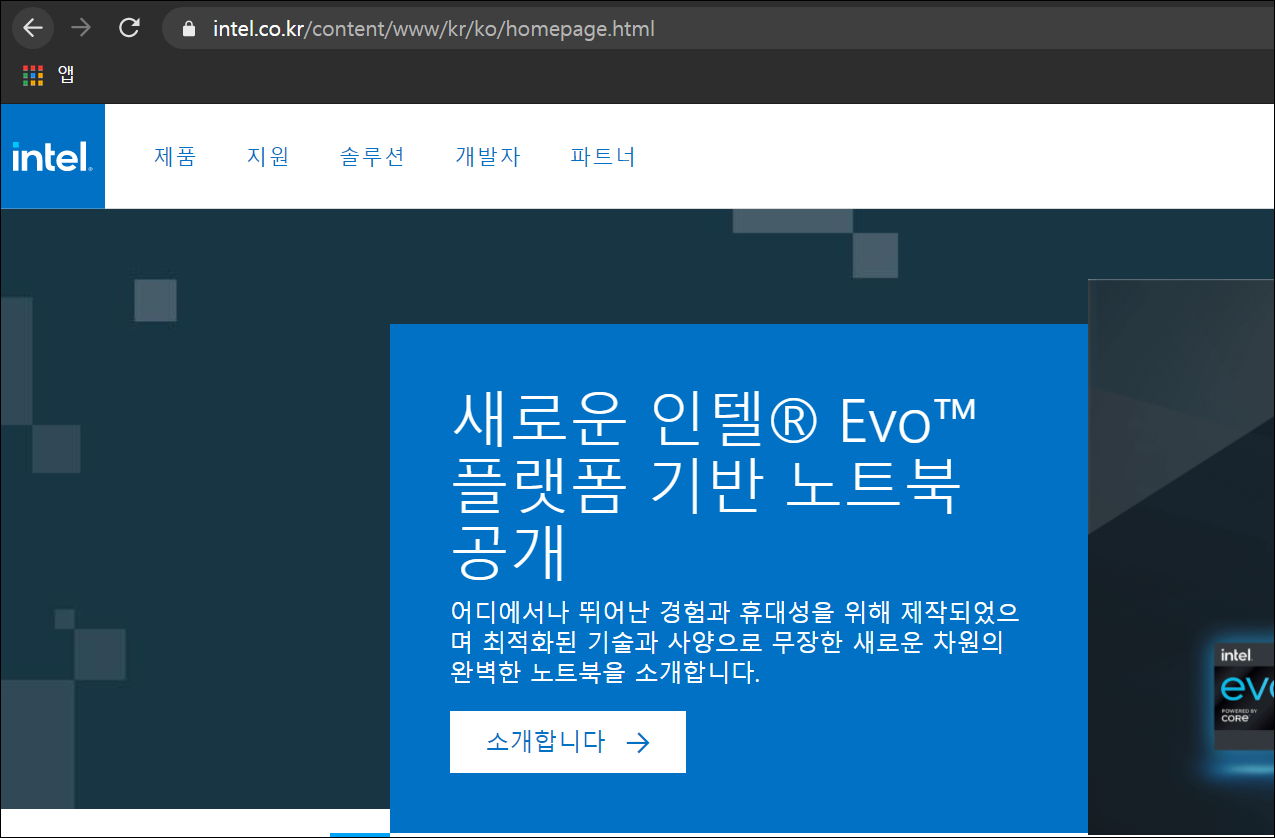Open the 개발자 menu
Screen dimensions: 1275x838
488,157
